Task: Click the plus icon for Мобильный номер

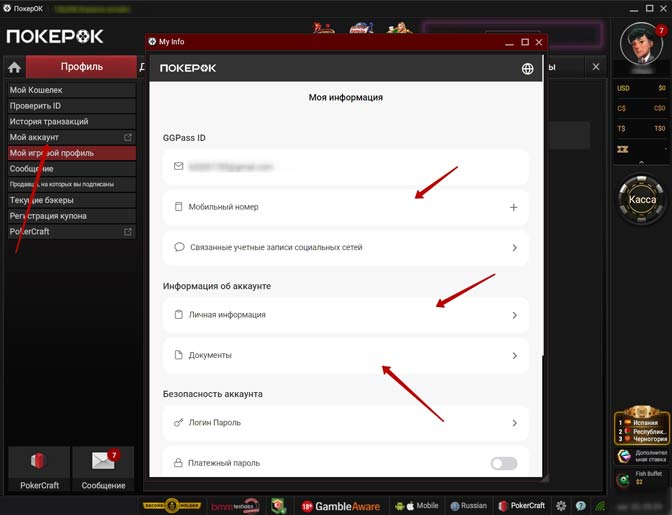Action: tap(514, 207)
